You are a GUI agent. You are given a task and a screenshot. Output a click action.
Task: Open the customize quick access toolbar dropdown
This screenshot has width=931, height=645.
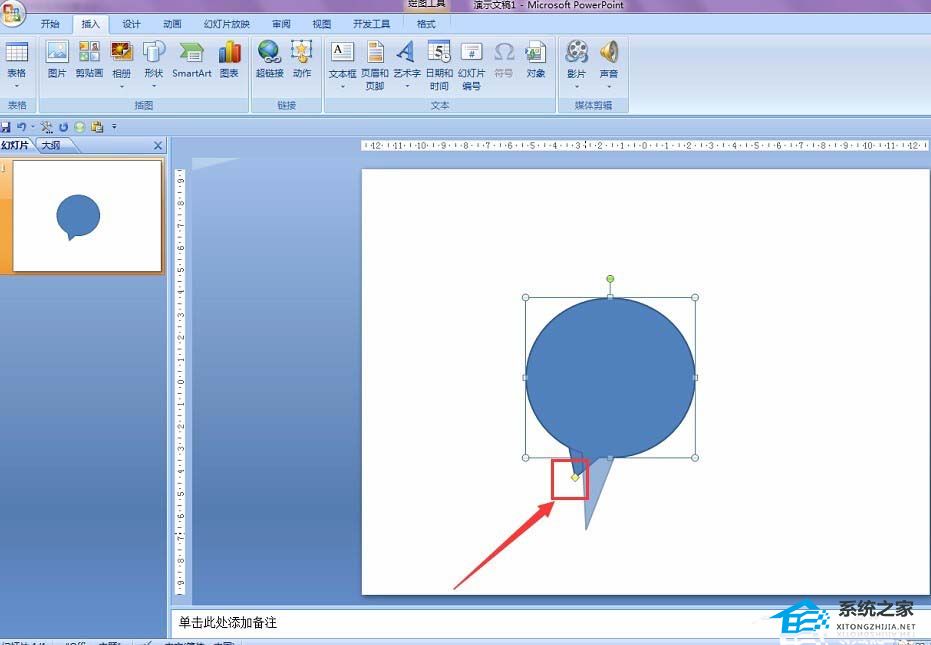point(114,127)
